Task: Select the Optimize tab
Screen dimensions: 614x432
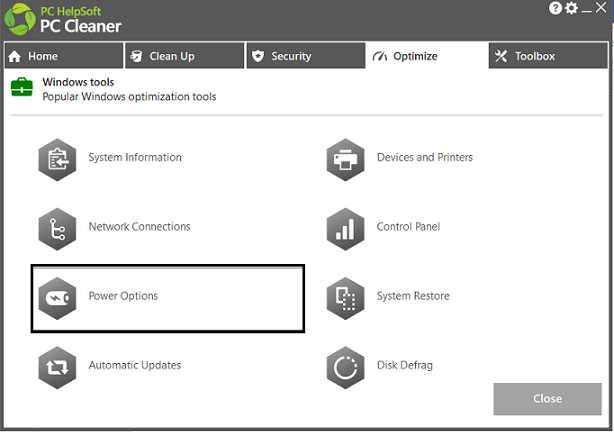Action: point(427,56)
